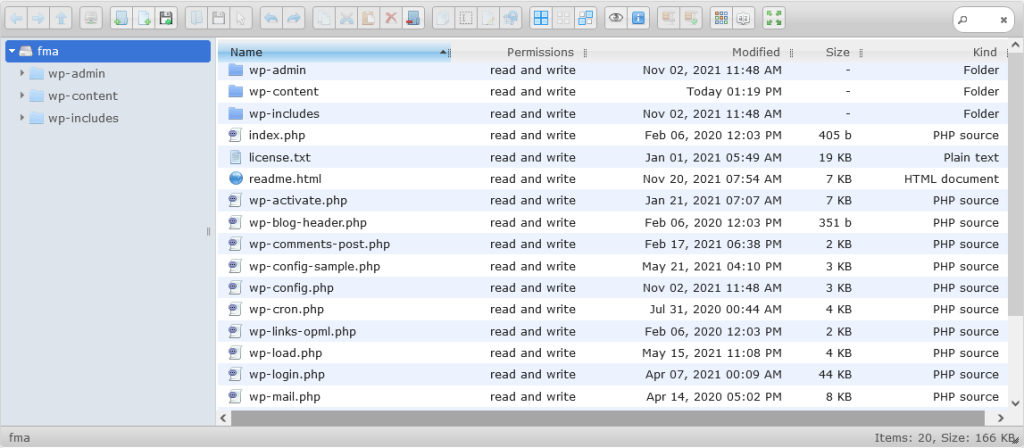The image size is (1024, 448).
Task: Select the license.txt file
Action: coord(613,157)
